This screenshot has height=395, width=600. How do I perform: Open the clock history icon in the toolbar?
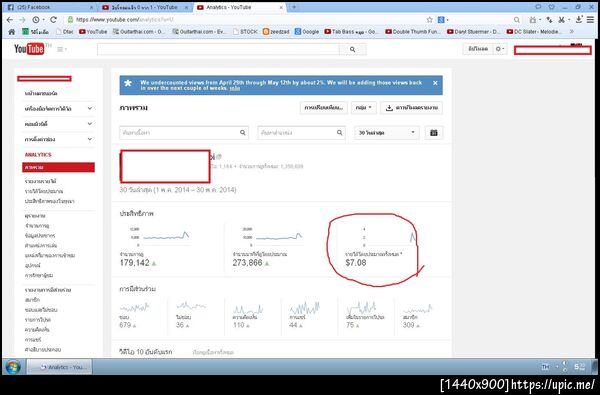(36, 20)
